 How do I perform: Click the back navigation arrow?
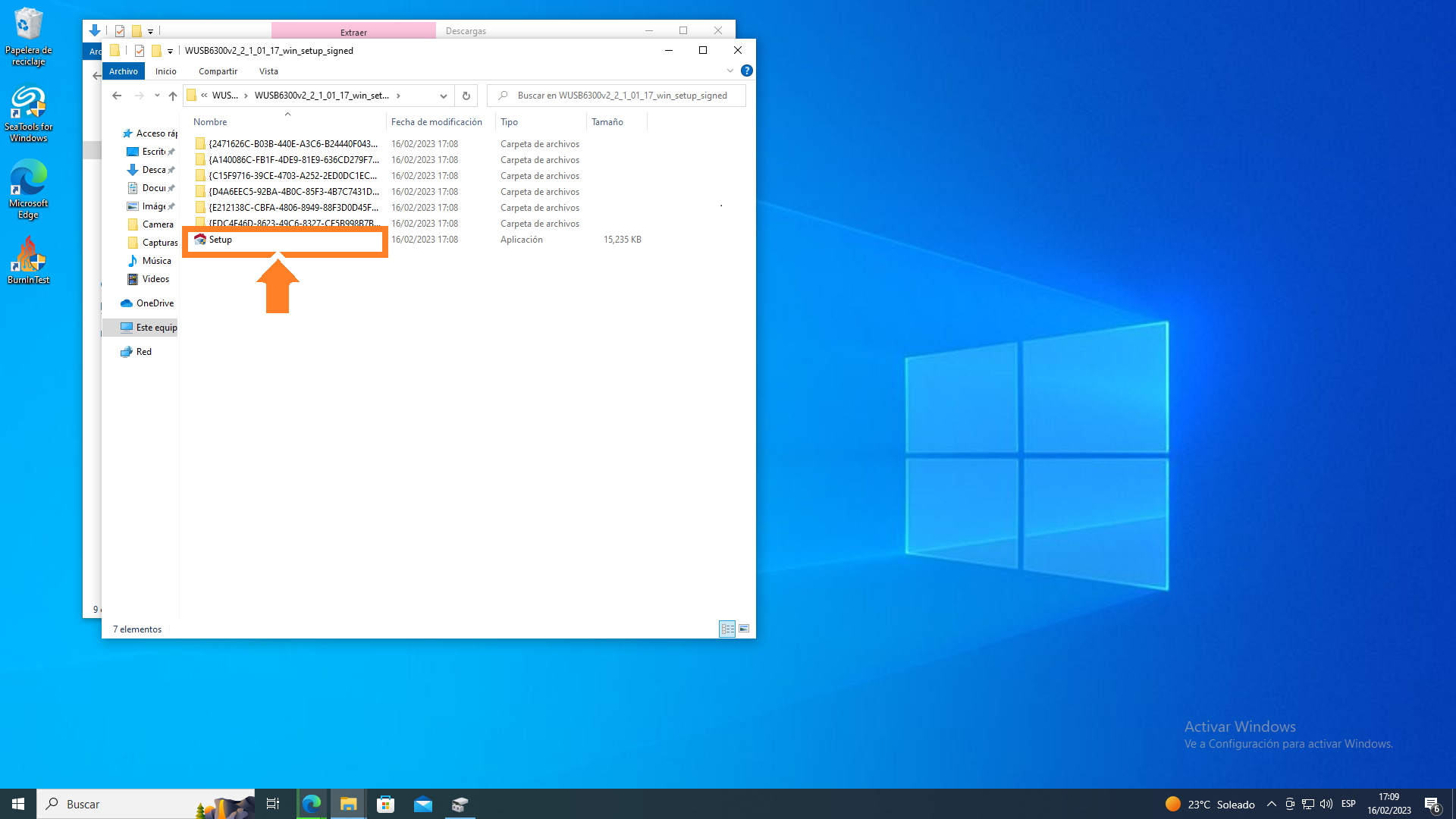(117, 96)
